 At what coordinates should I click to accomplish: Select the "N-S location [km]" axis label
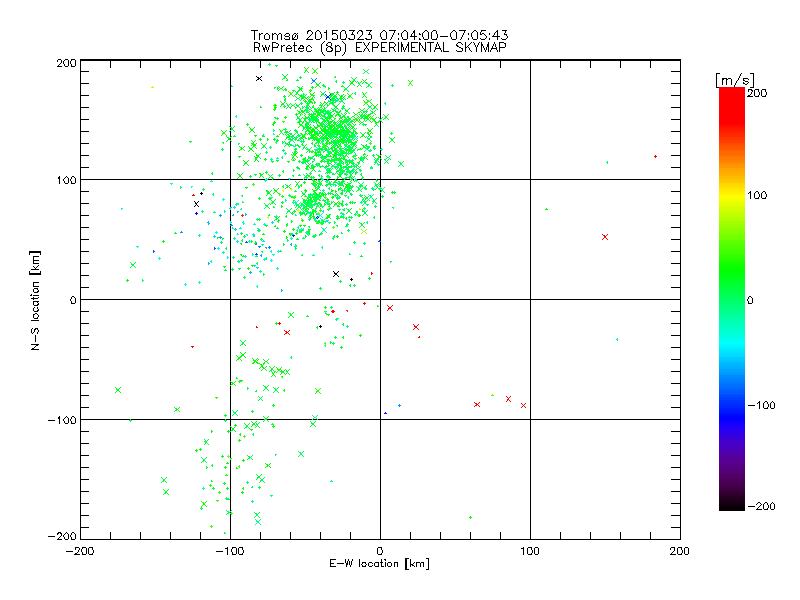[x=35, y=301]
